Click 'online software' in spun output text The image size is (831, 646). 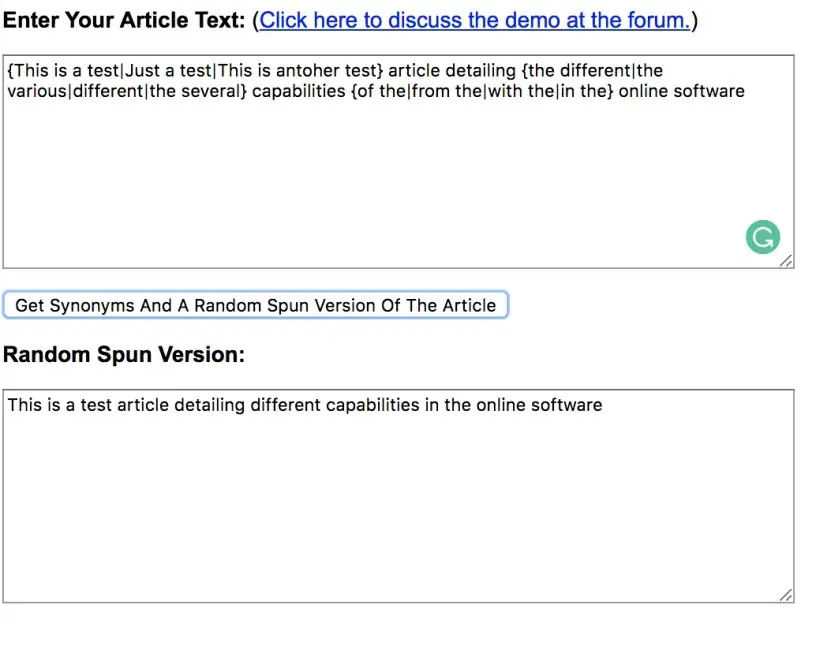pyautogui.click(x=539, y=405)
